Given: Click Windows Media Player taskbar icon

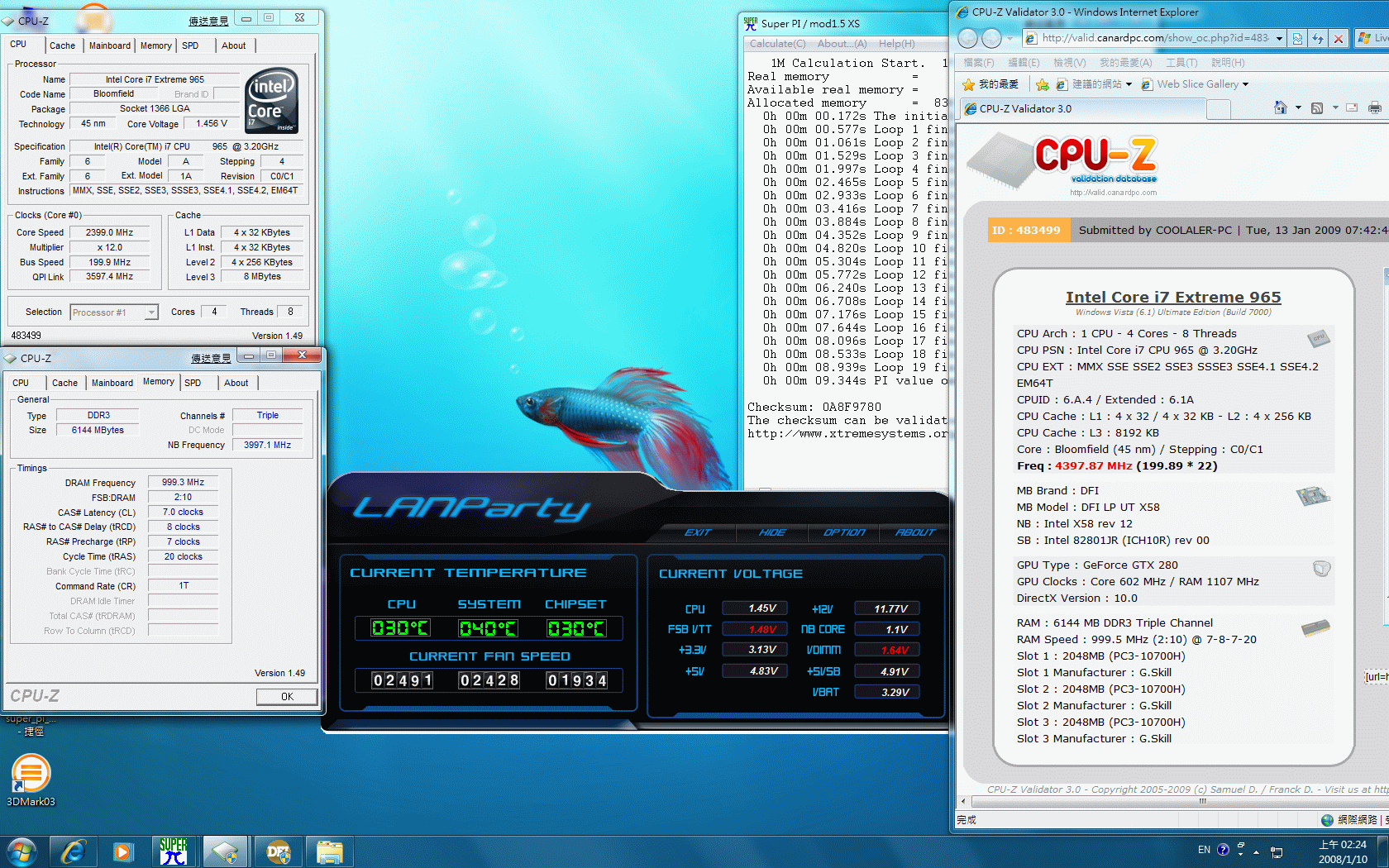Looking at the screenshot, I should pos(123,851).
